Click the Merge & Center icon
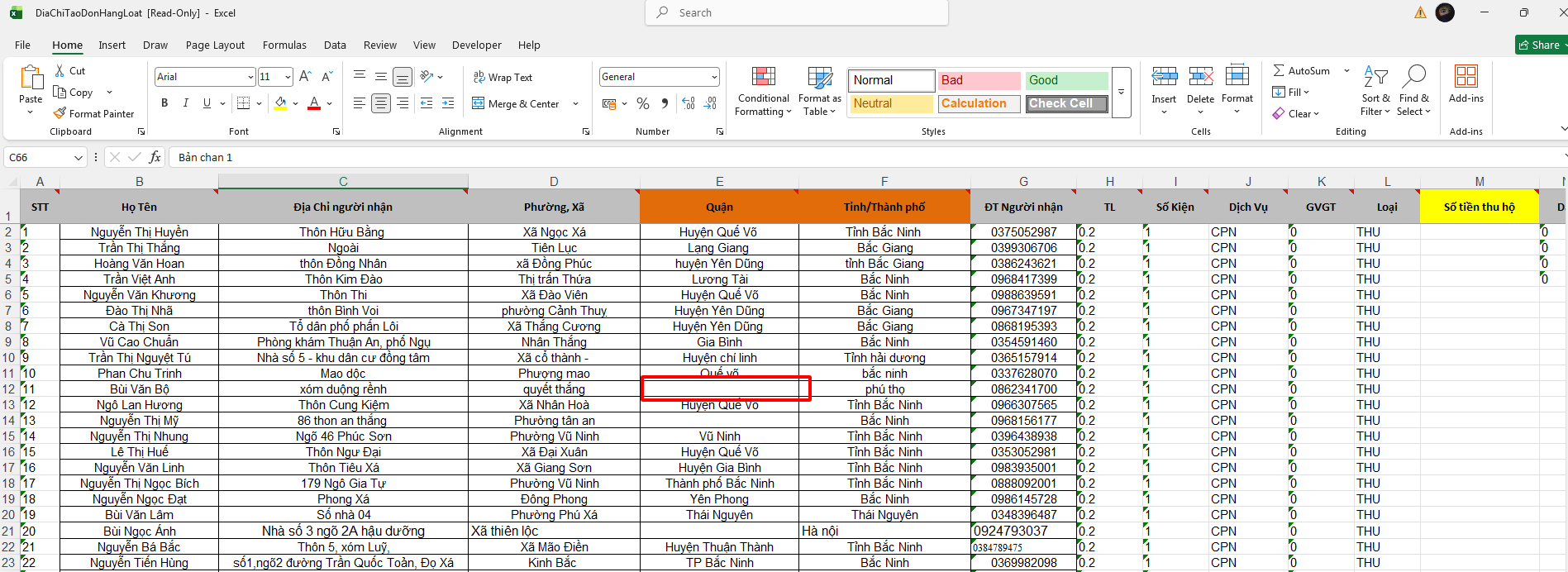Image resolution: width=1568 pixels, height=572 pixels. coord(479,103)
